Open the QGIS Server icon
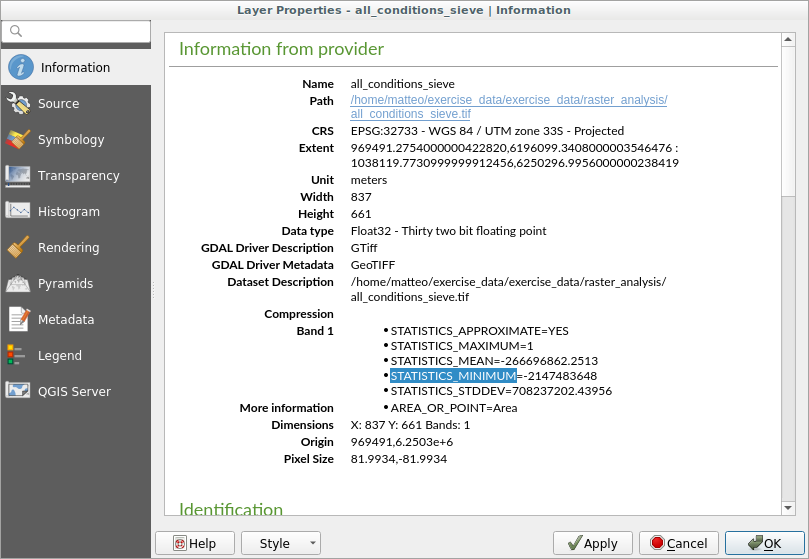The height and width of the screenshot is (559, 809). tap(19, 392)
